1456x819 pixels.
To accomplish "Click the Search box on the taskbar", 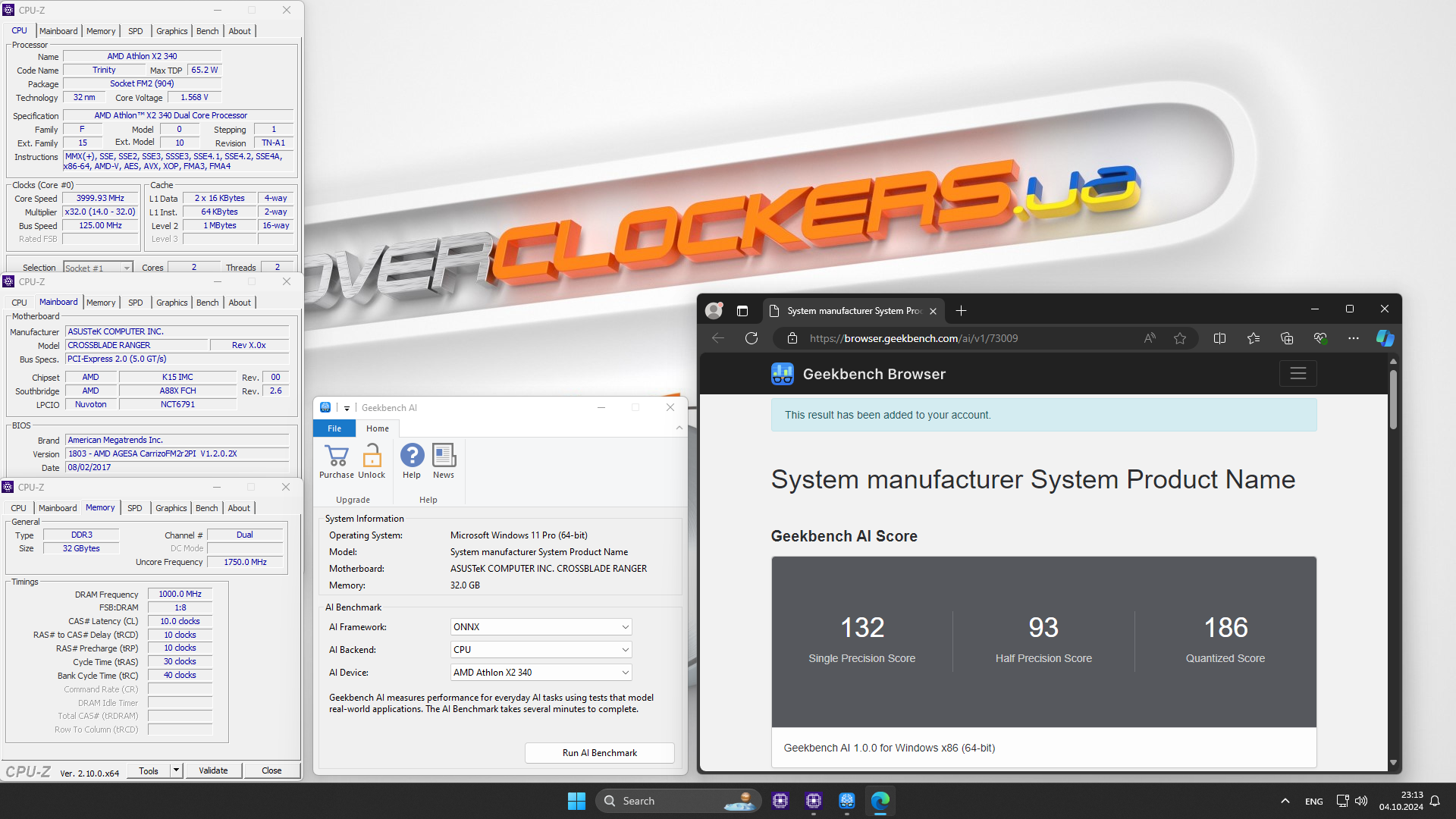I will 677,801.
